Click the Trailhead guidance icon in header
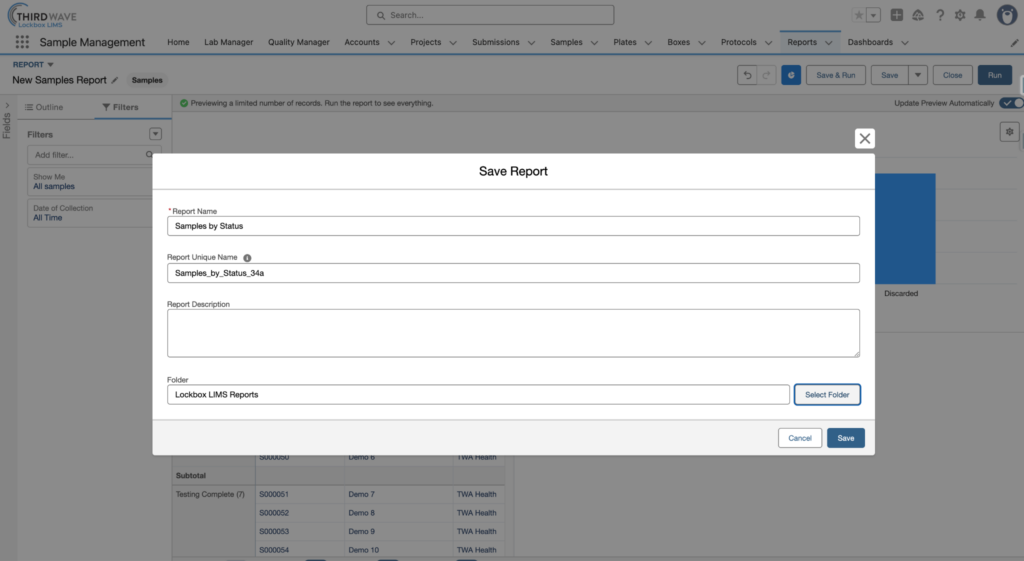Screen dimensions: 1024x561 [918, 15]
